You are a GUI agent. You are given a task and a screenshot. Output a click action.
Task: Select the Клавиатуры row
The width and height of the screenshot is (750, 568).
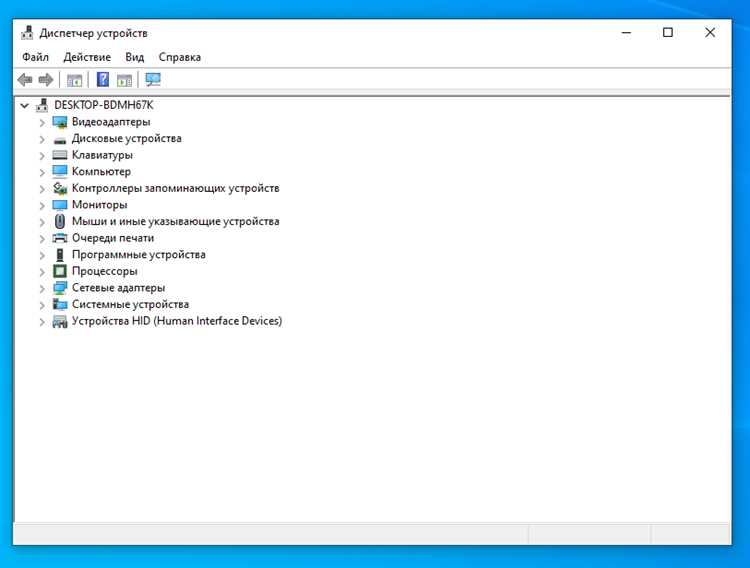point(102,155)
